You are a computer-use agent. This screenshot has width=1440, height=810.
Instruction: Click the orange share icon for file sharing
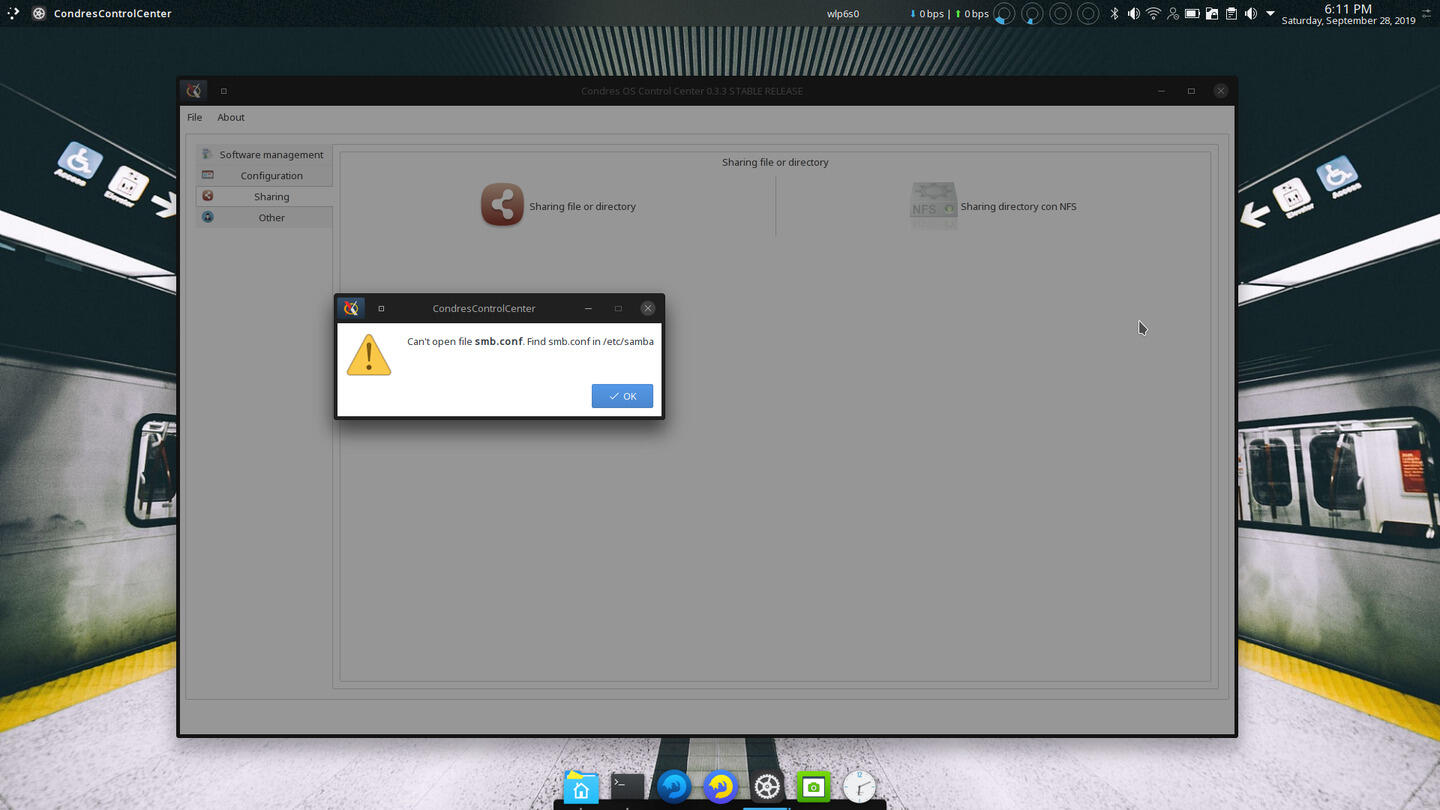pyautogui.click(x=502, y=205)
